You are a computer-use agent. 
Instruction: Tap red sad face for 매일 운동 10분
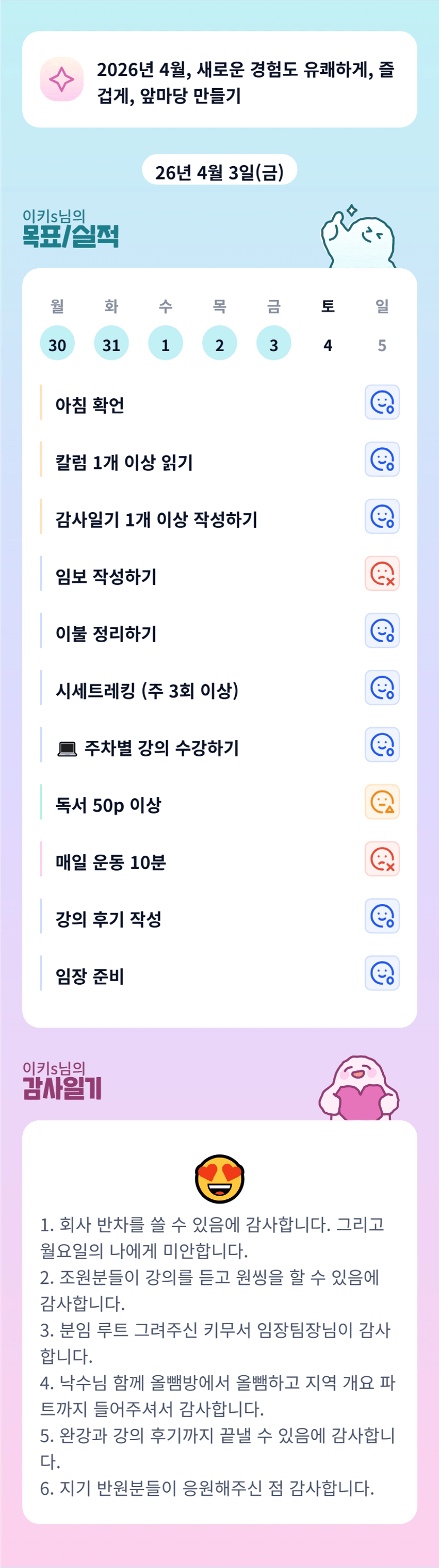(x=382, y=859)
